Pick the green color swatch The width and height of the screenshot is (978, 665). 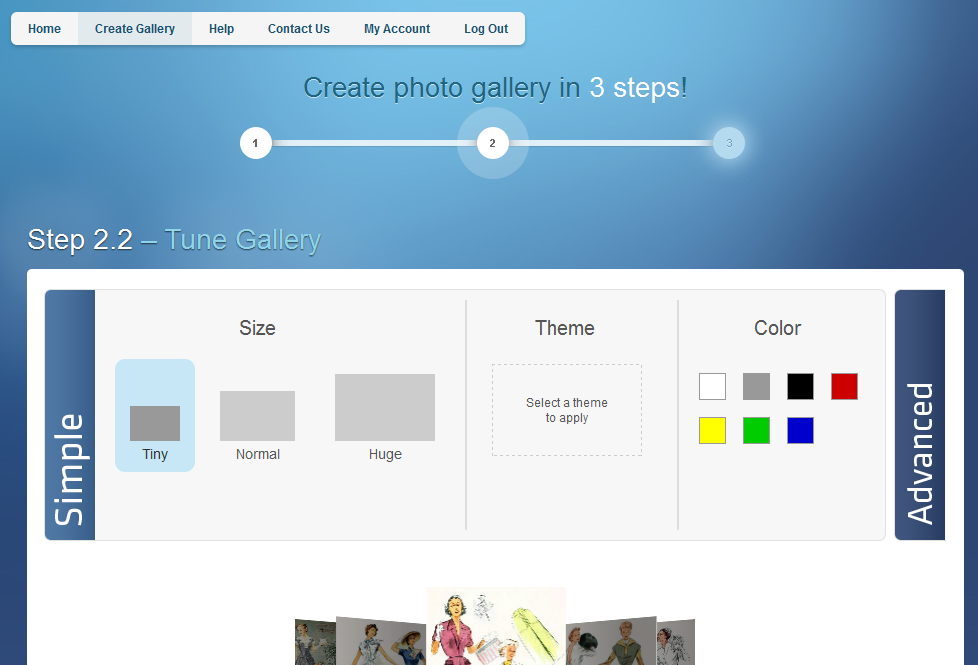point(757,430)
